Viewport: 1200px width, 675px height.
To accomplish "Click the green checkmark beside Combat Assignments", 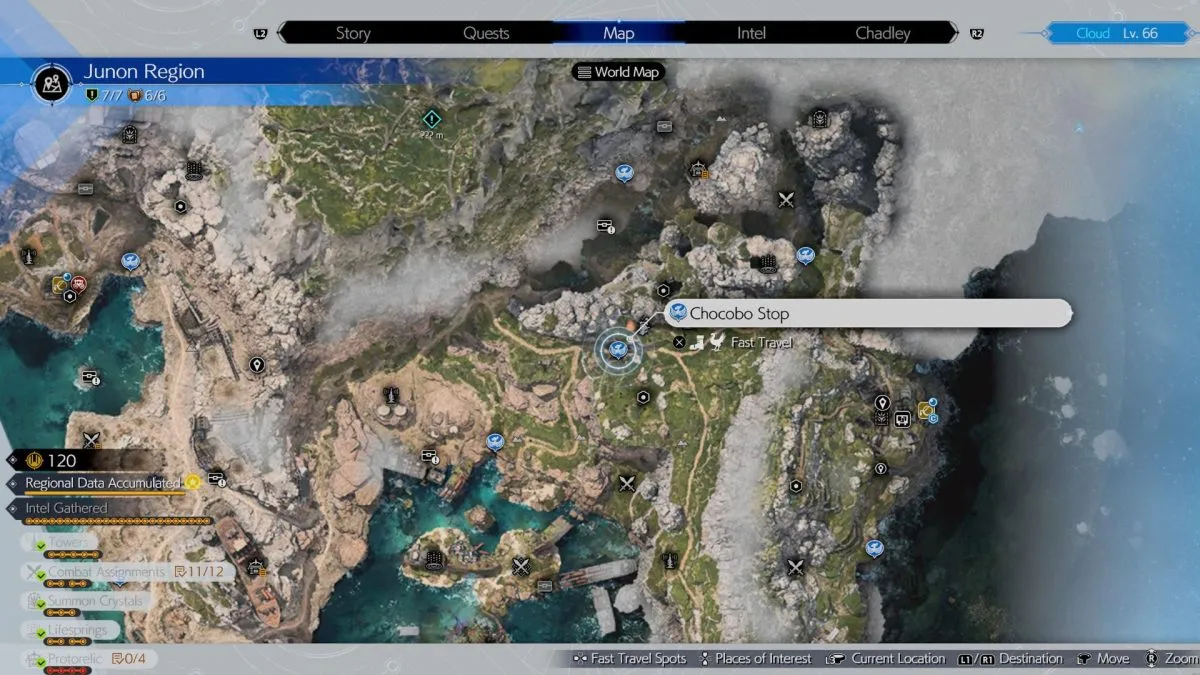I will [x=40, y=575].
